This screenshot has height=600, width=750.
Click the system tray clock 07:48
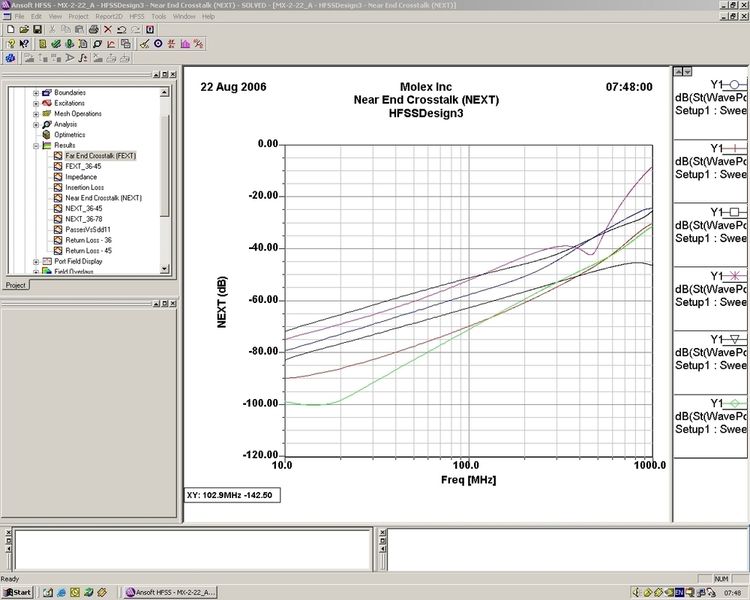[x=733, y=593]
